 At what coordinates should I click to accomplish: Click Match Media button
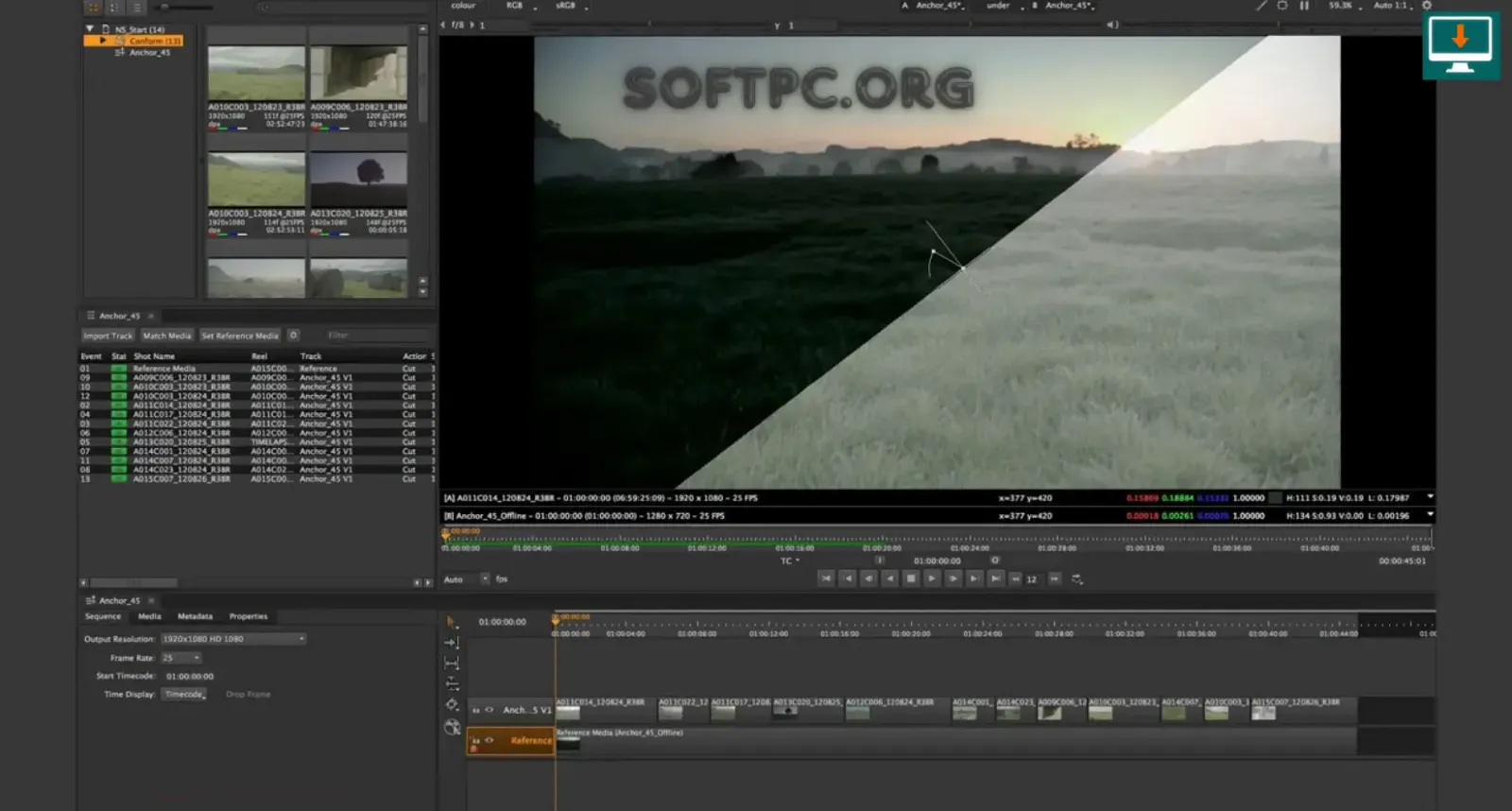pos(166,336)
